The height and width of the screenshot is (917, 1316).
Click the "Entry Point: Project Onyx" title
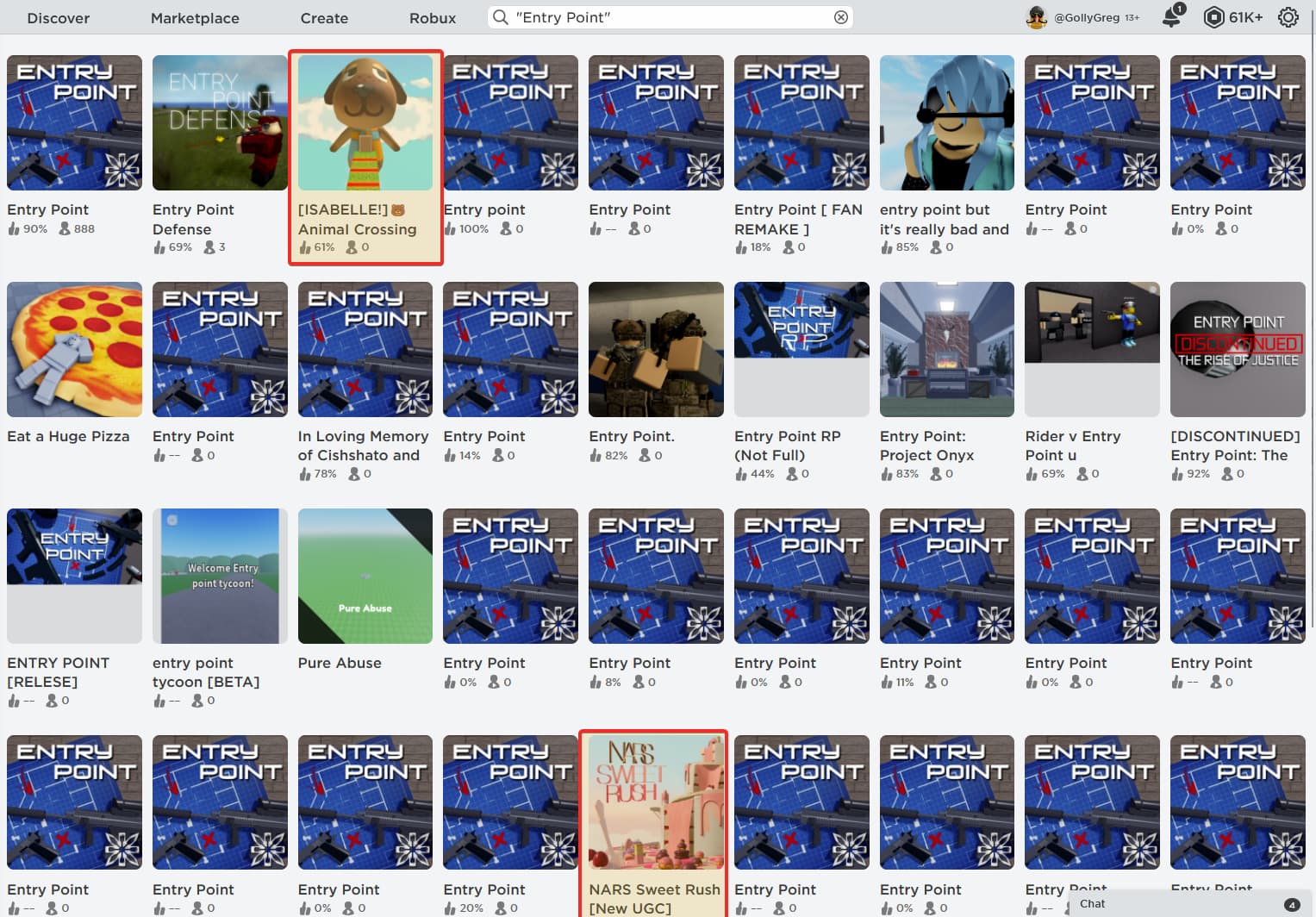point(927,446)
